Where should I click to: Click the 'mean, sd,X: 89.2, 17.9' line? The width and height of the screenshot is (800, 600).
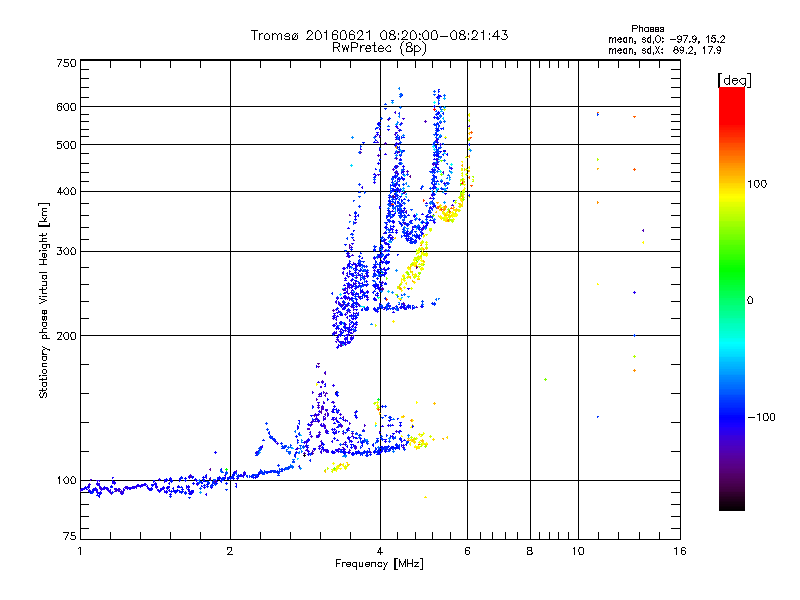[664, 50]
